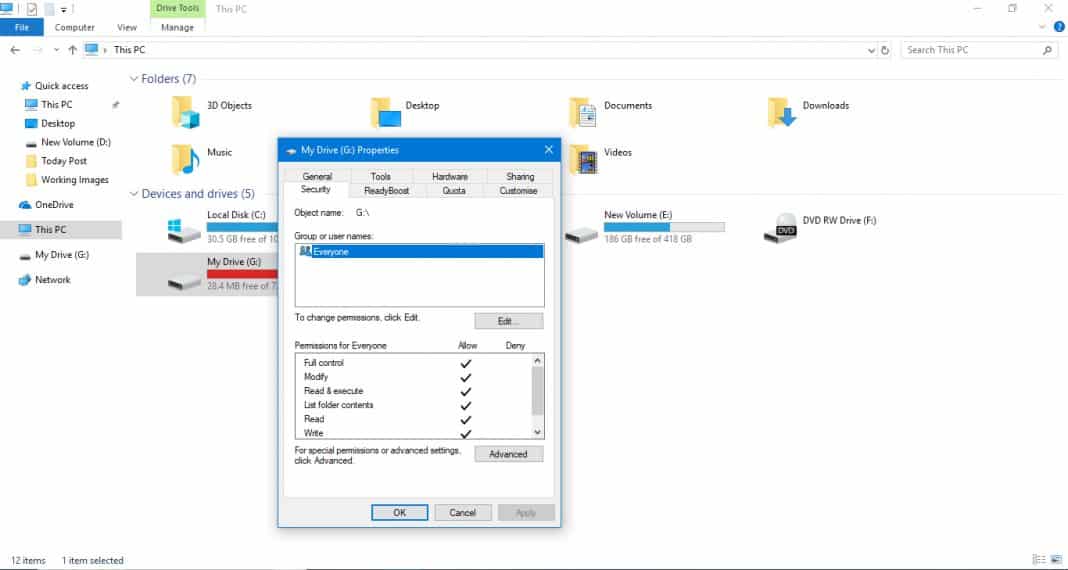Open the explorer help icon

(x=1059, y=27)
